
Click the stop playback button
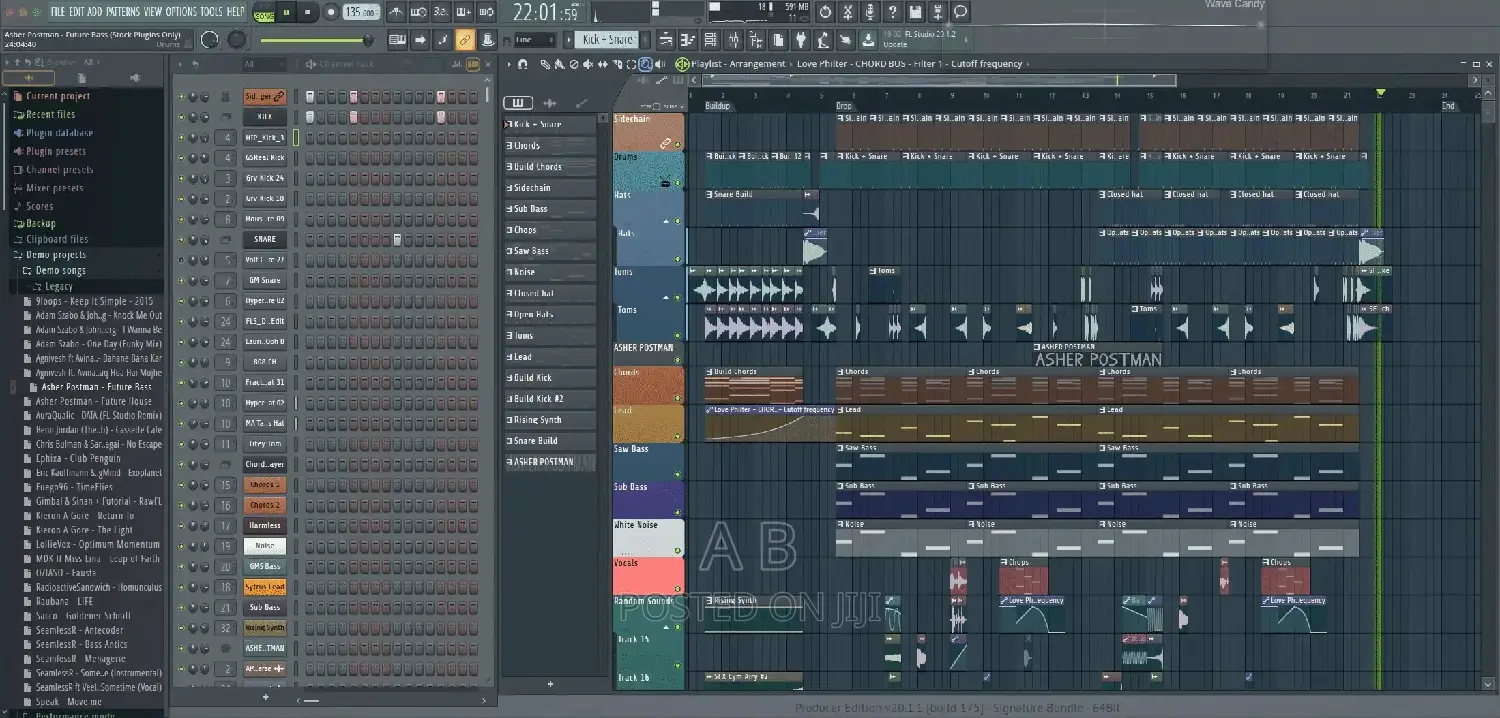(307, 12)
